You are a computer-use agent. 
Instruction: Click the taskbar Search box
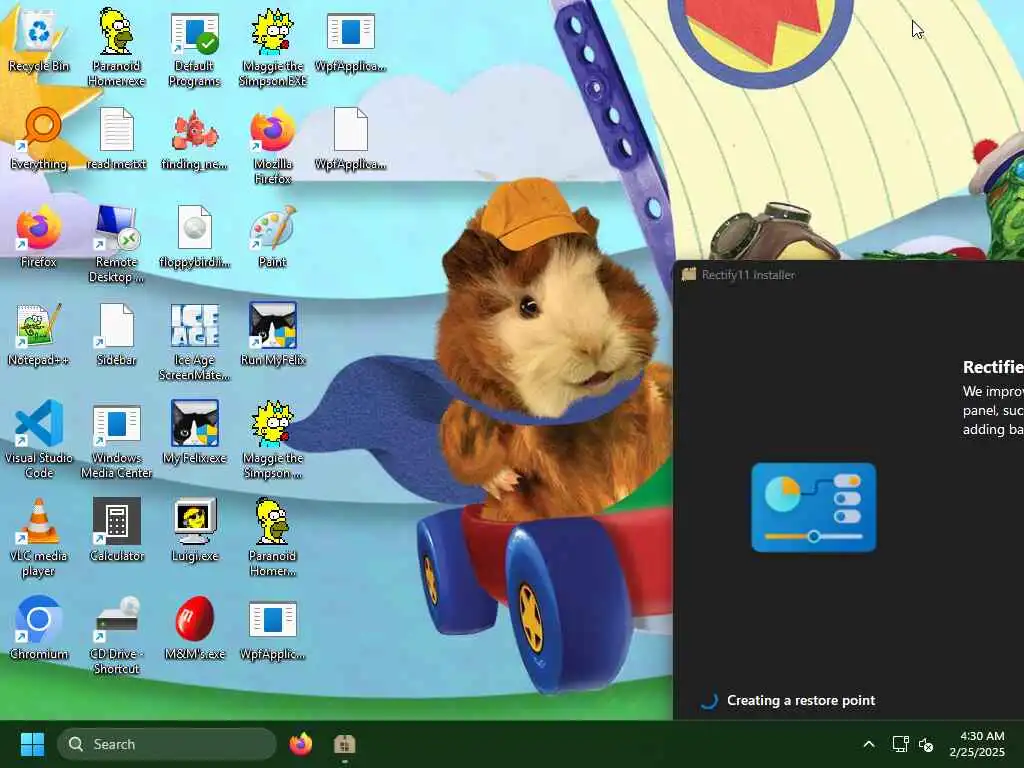(167, 744)
